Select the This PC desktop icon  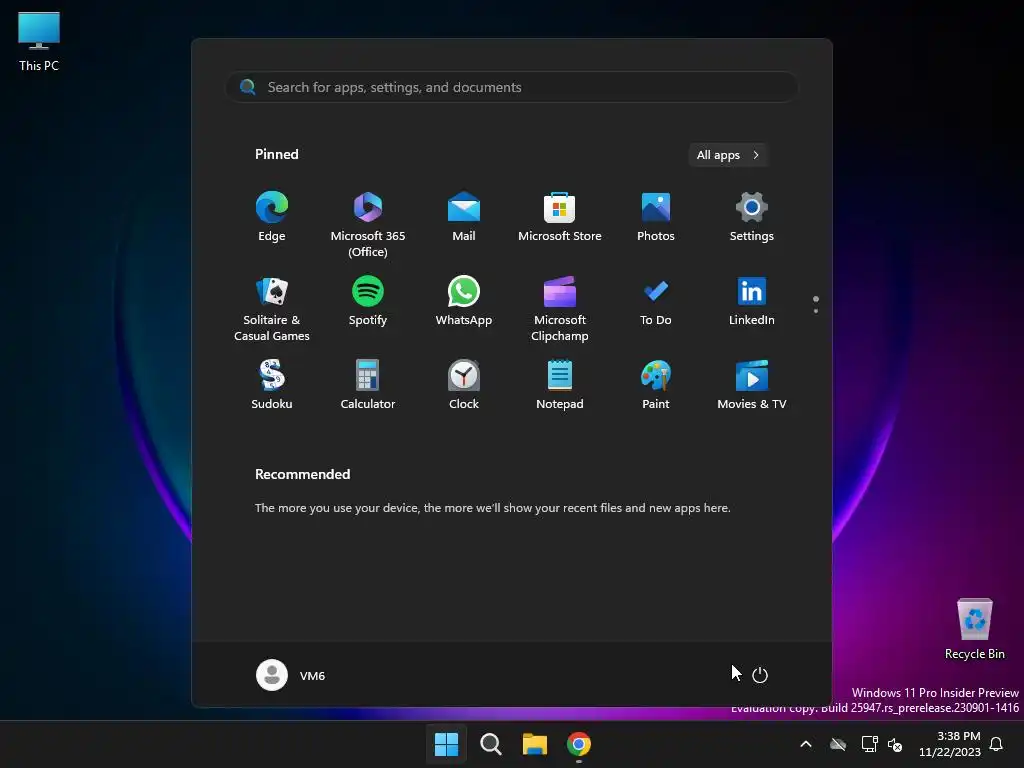coord(39,41)
